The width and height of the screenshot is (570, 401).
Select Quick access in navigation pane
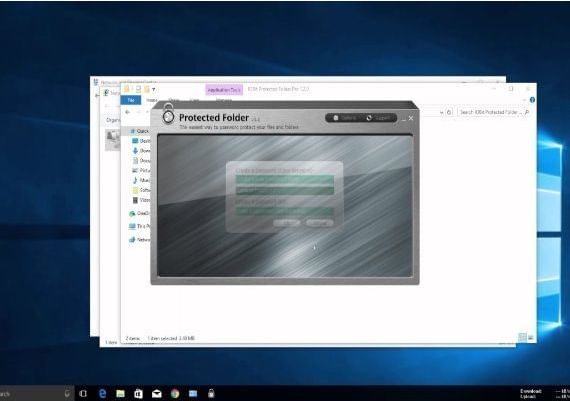(139, 131)
